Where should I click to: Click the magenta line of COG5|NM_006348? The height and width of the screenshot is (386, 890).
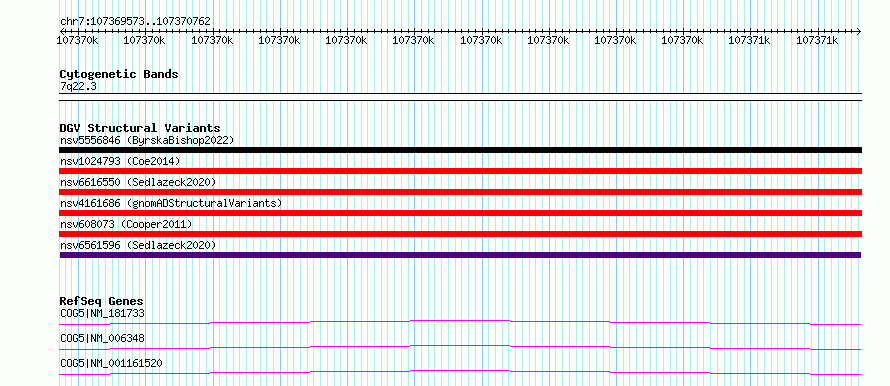tap(460, 347)
